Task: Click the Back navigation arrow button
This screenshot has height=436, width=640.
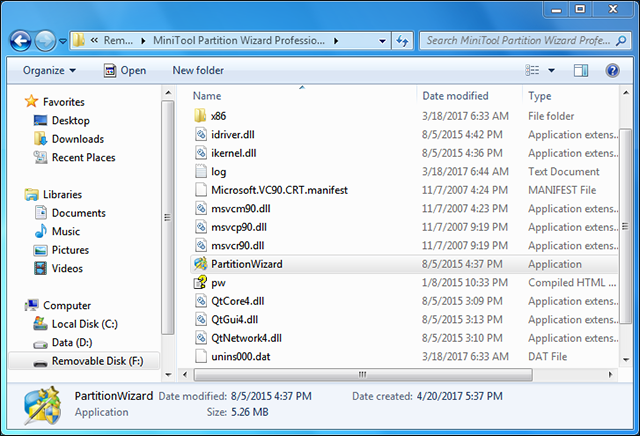Action: pos(20,41)
